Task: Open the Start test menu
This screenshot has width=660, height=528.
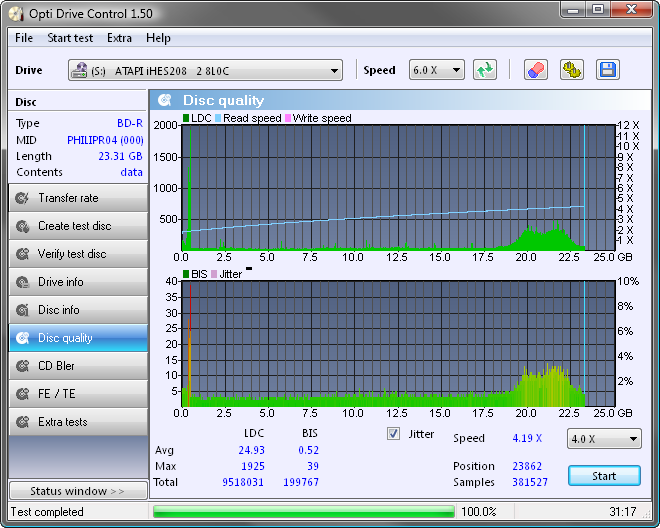Action: (x=70, y=38)
